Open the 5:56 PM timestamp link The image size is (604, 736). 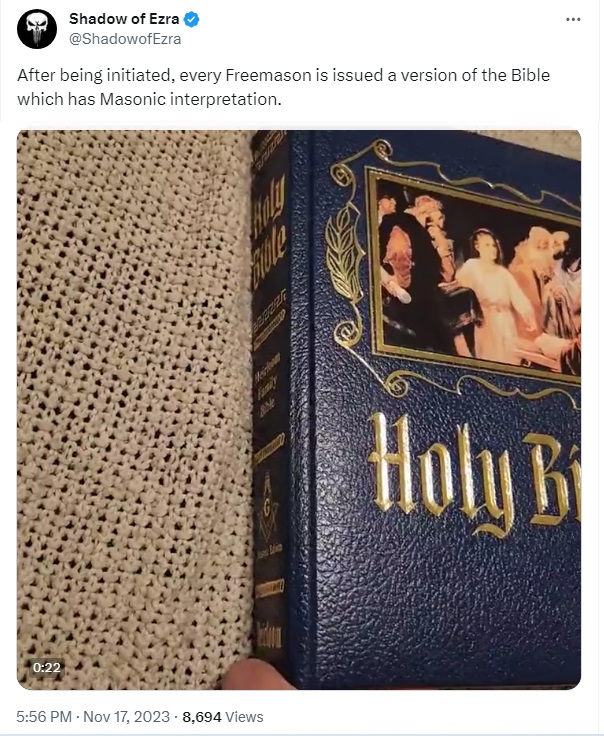[44, 717]
